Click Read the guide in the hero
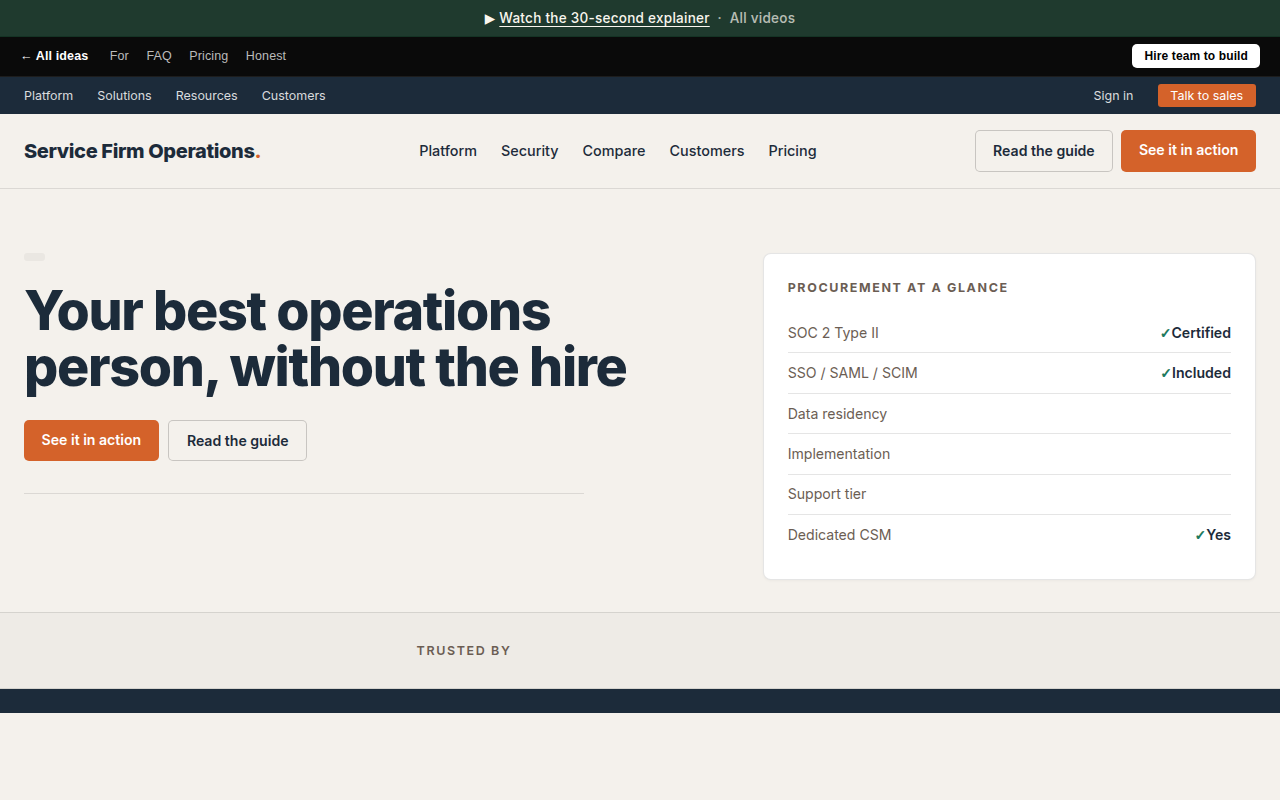1280x800 pixels. click(x=237, y=440)
